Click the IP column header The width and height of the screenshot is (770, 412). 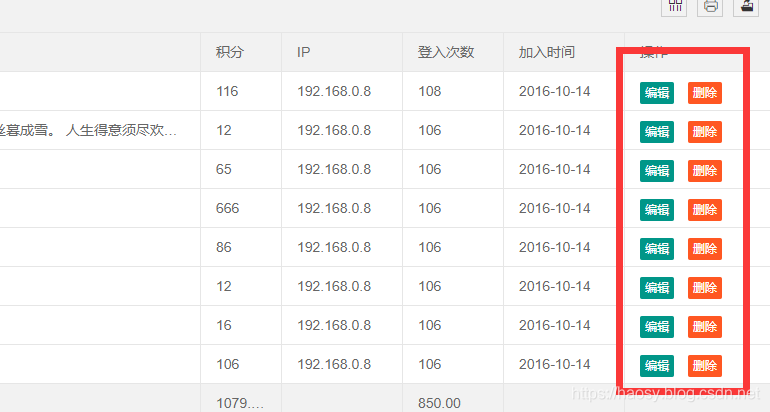[x=342, y=53]
